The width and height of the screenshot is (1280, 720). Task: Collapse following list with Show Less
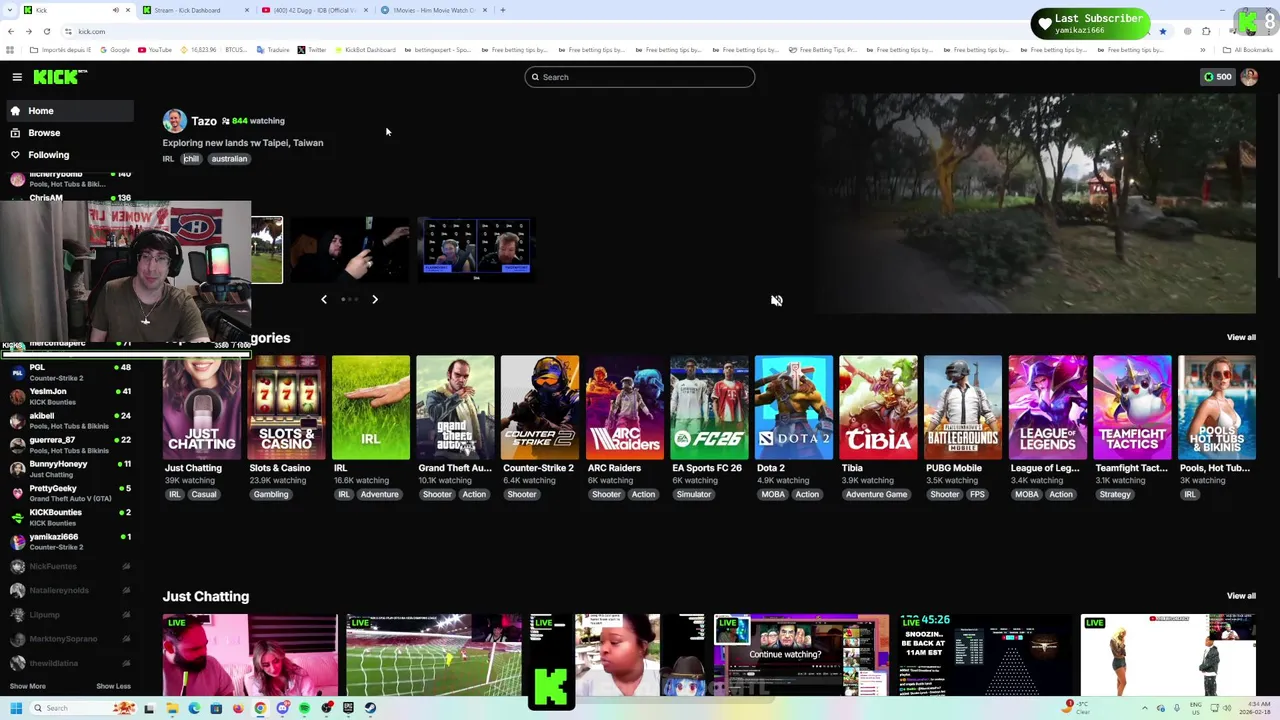pos(113,686)
